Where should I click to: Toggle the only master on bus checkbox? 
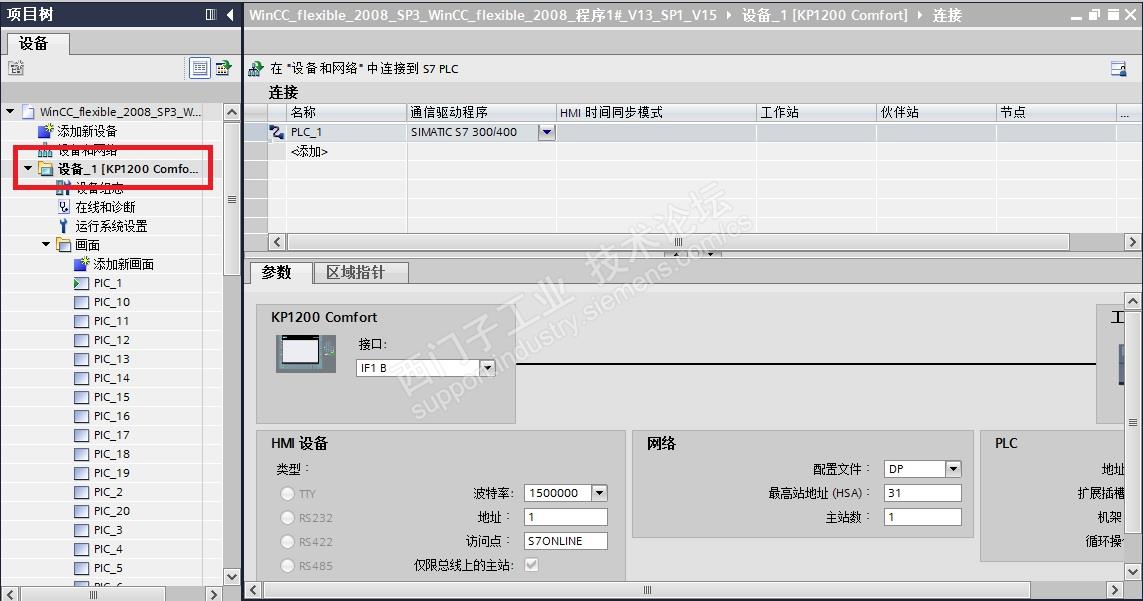[531, 565]
